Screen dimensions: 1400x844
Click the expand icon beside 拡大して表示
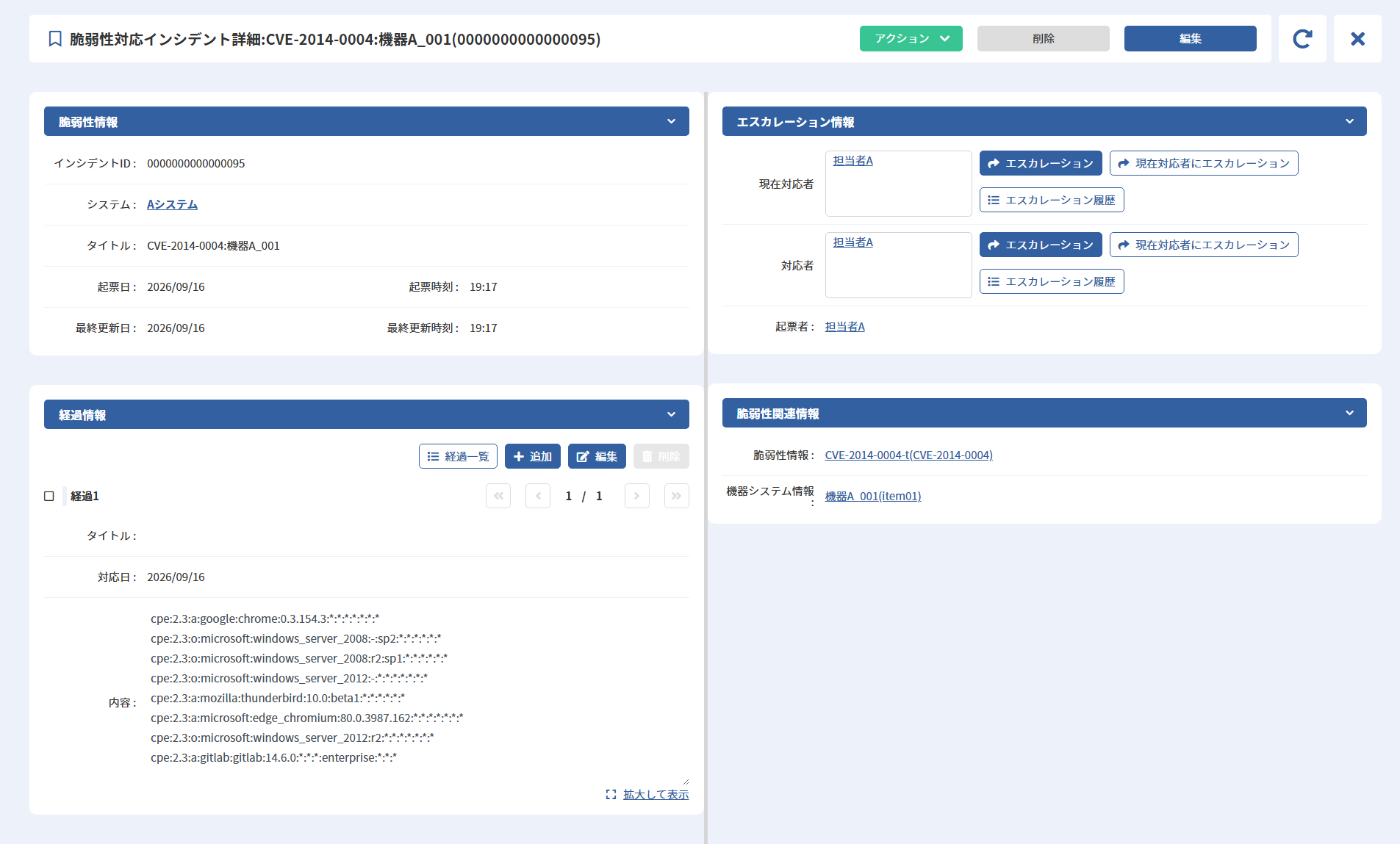click(611, 795)
